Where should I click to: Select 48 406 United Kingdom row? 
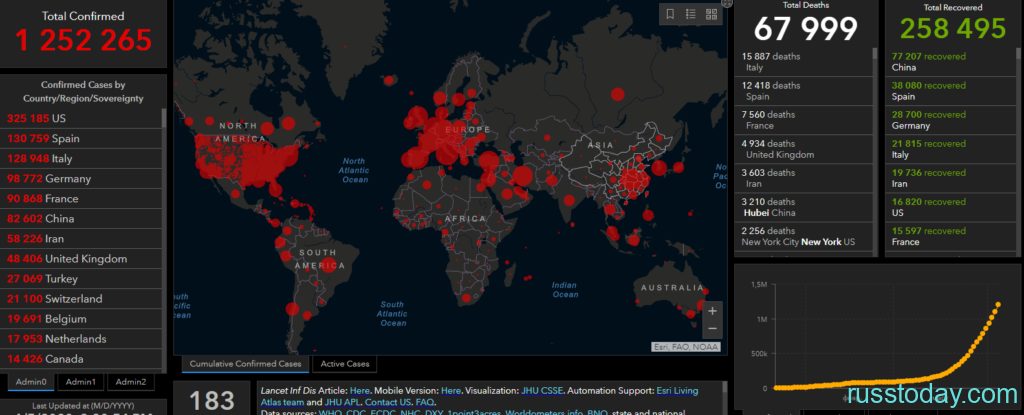tap(81, 259)
